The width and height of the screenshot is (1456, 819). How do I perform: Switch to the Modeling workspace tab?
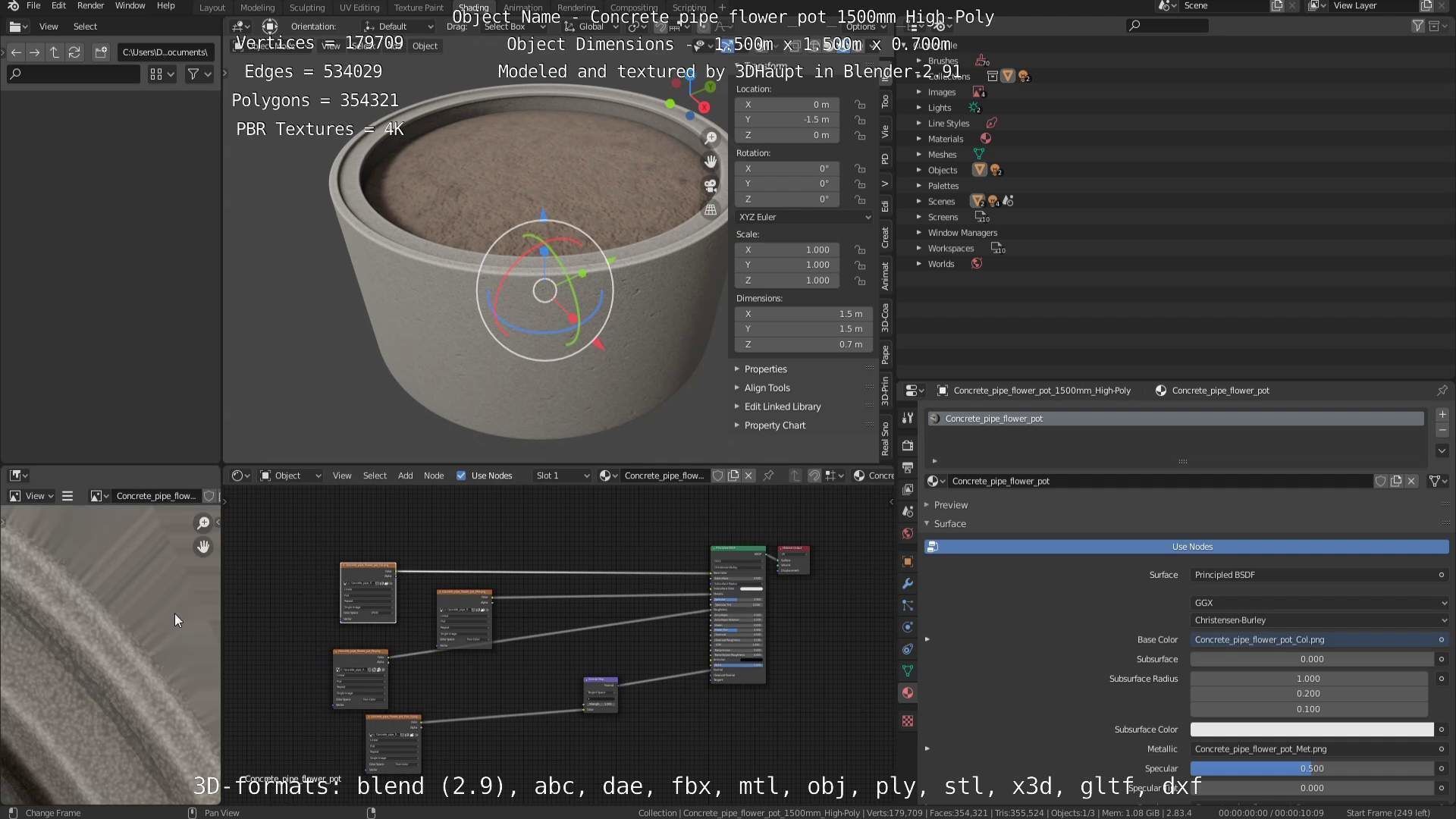click(x=257, y=8)
